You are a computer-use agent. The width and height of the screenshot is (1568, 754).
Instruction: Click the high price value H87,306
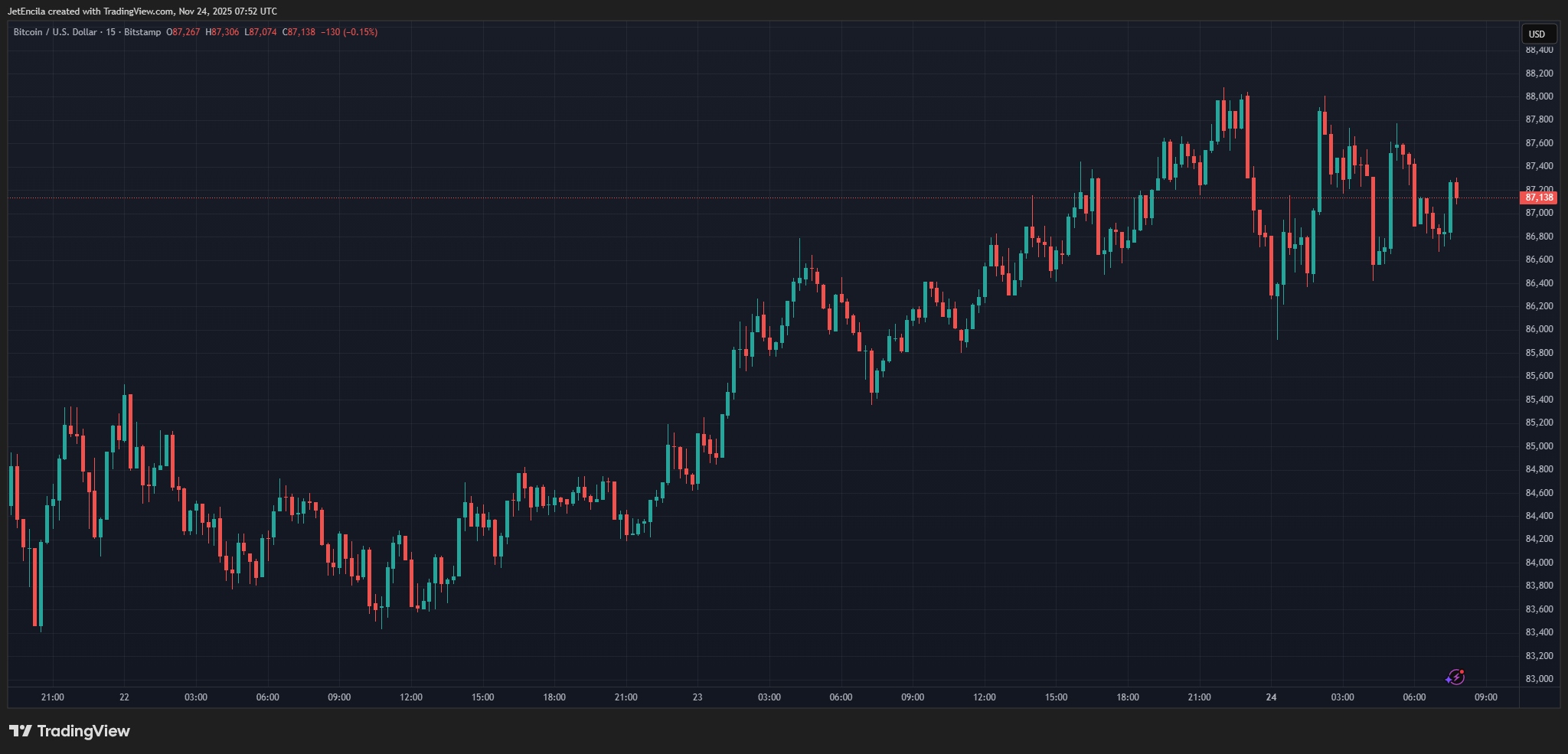tap(222, 32)
